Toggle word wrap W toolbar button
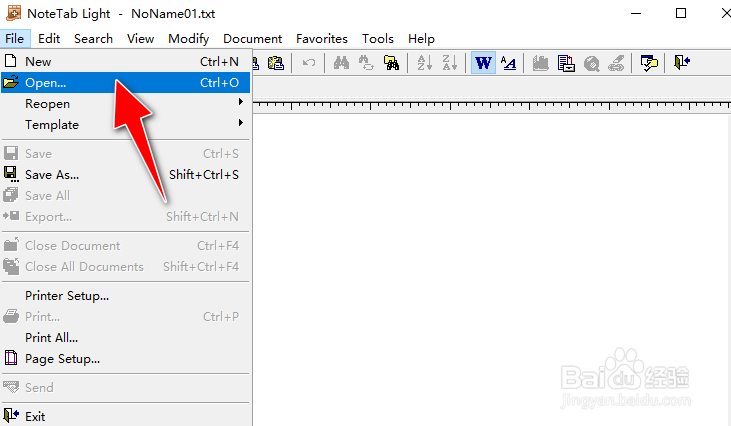731x426 pixels. 483,62
